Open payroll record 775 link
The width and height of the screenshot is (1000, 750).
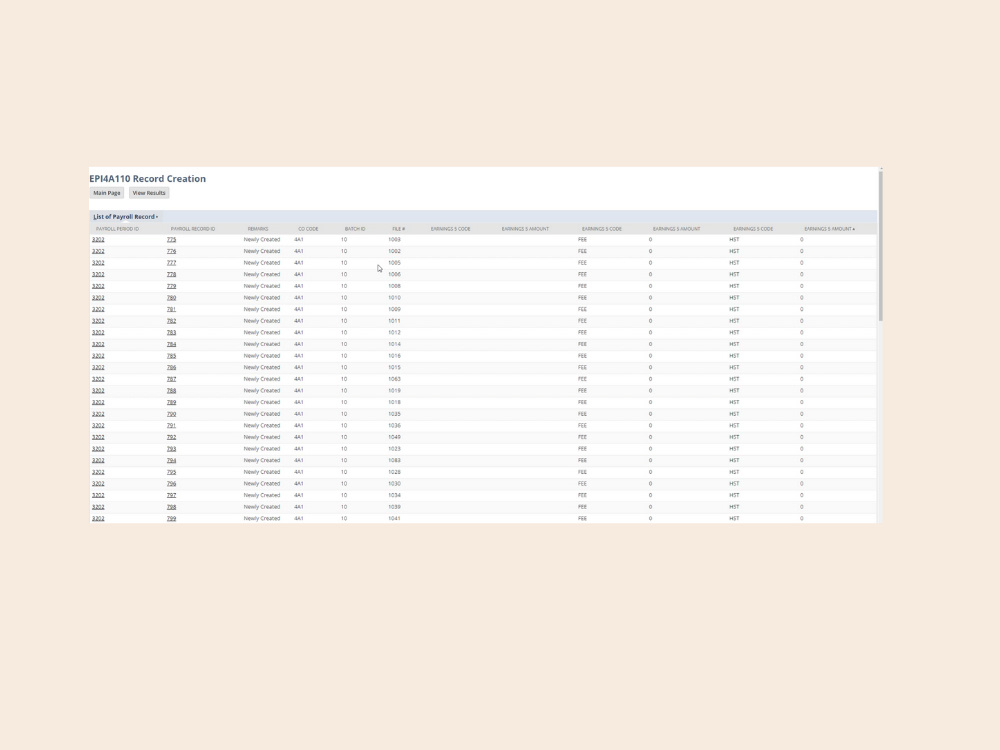172,240
